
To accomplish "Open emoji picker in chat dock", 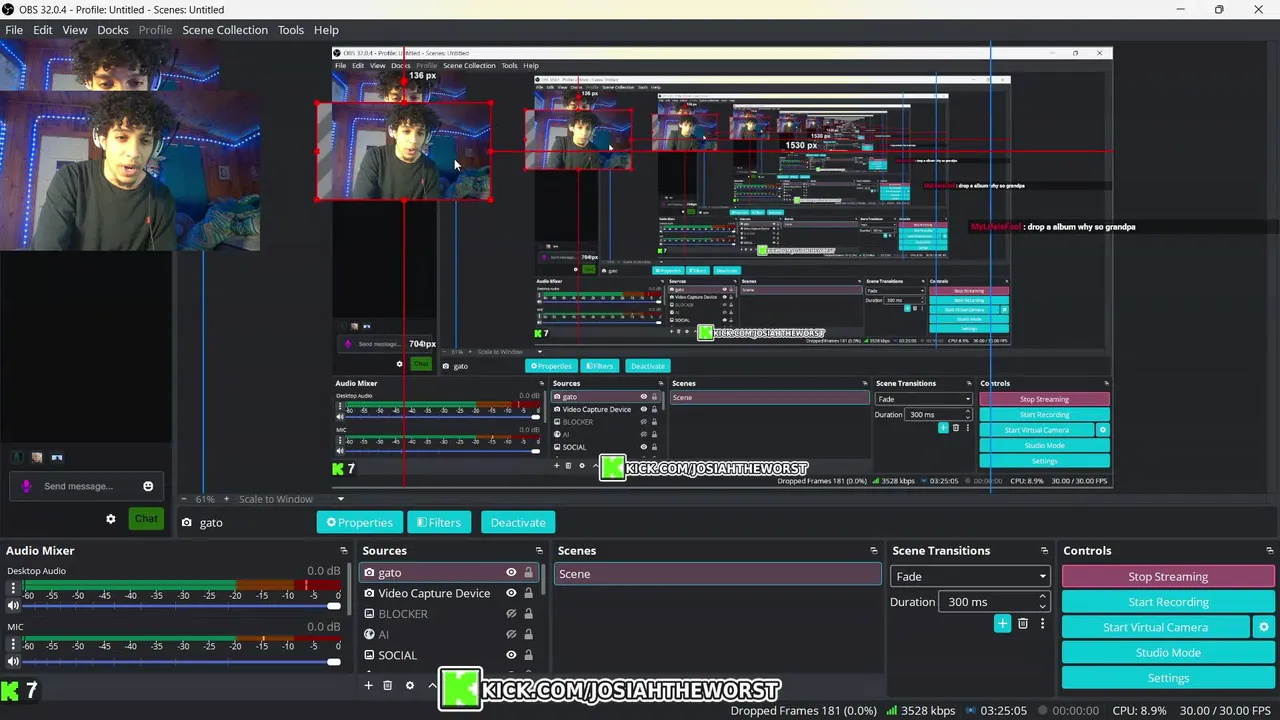I will point(148,486).
